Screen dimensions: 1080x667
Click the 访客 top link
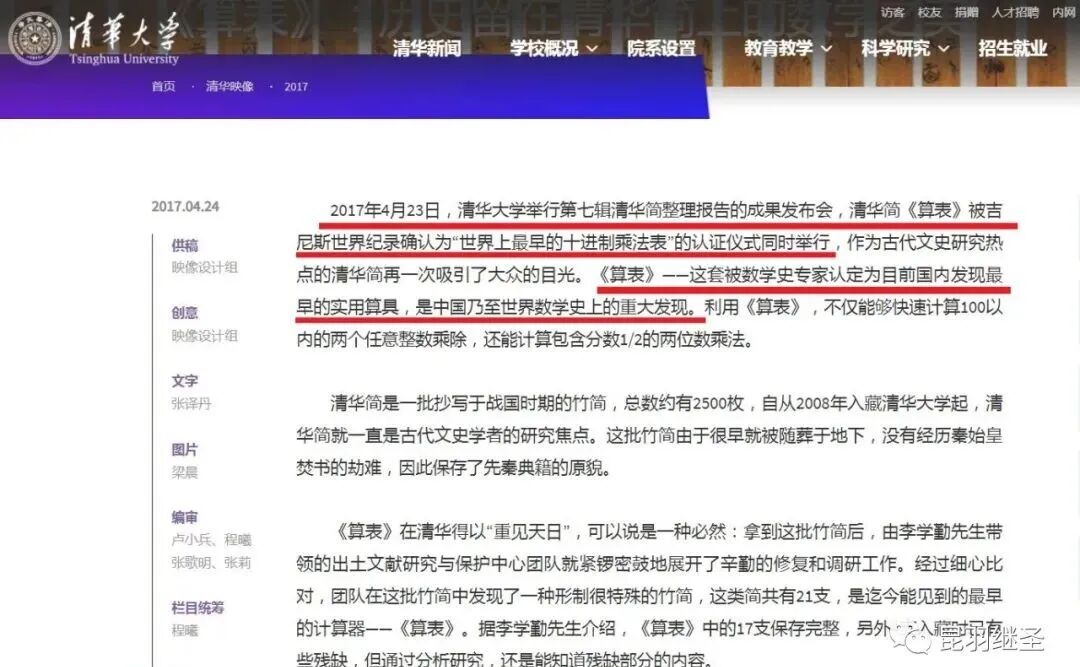(x=892, y=12)
